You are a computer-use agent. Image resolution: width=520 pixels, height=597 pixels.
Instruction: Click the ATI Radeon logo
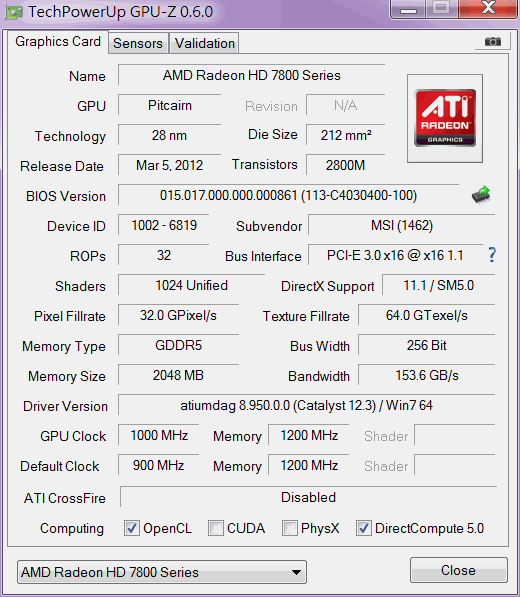coord(445,118)
